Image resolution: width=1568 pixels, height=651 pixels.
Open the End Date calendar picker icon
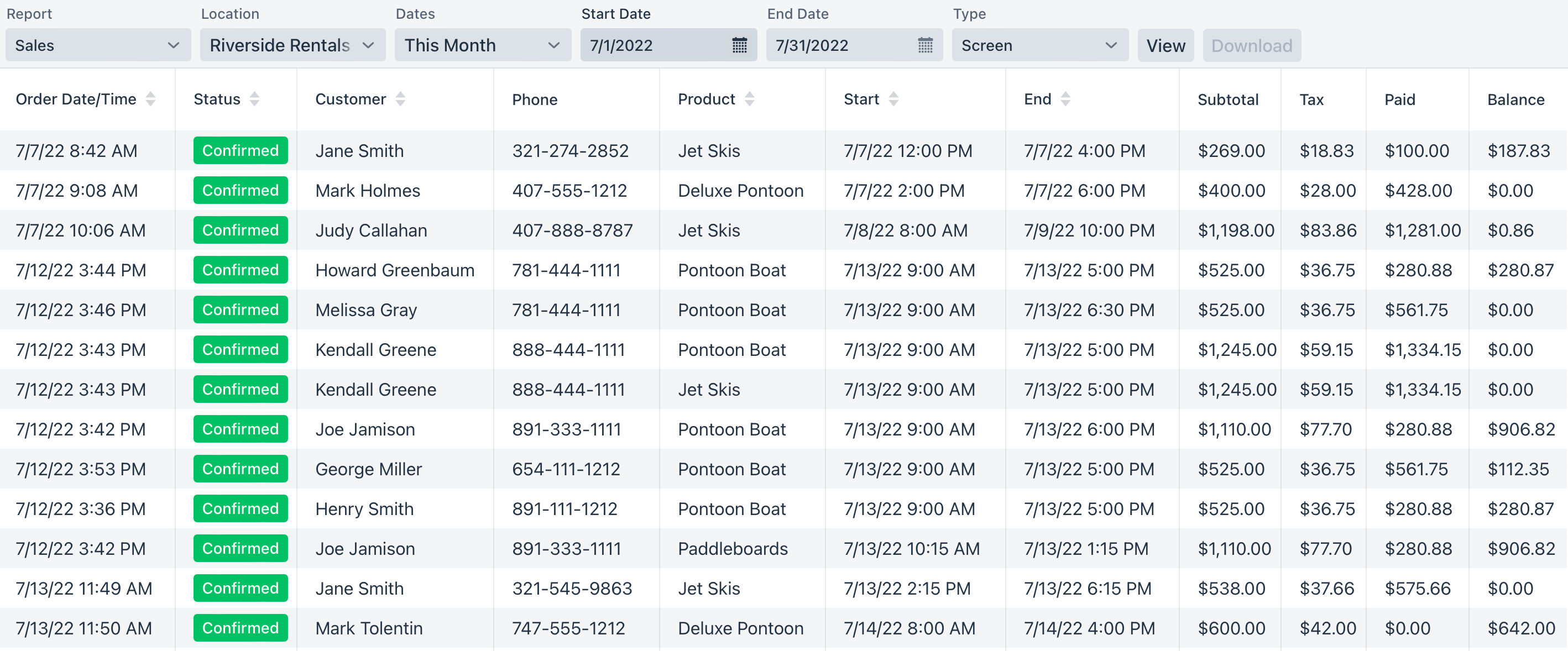(924, 45)
